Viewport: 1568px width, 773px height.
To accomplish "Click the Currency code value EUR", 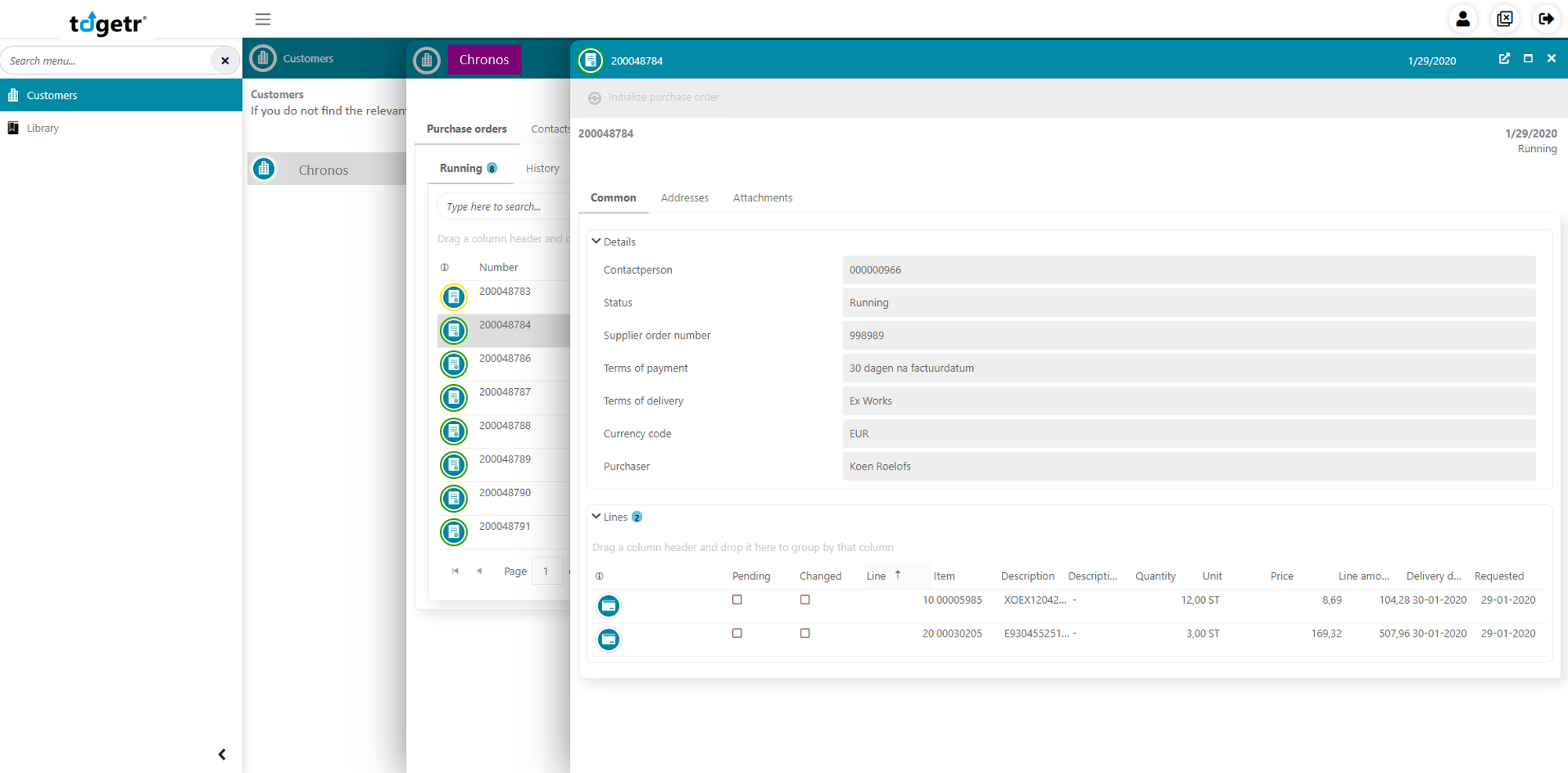I will [x=1189, y=434].
